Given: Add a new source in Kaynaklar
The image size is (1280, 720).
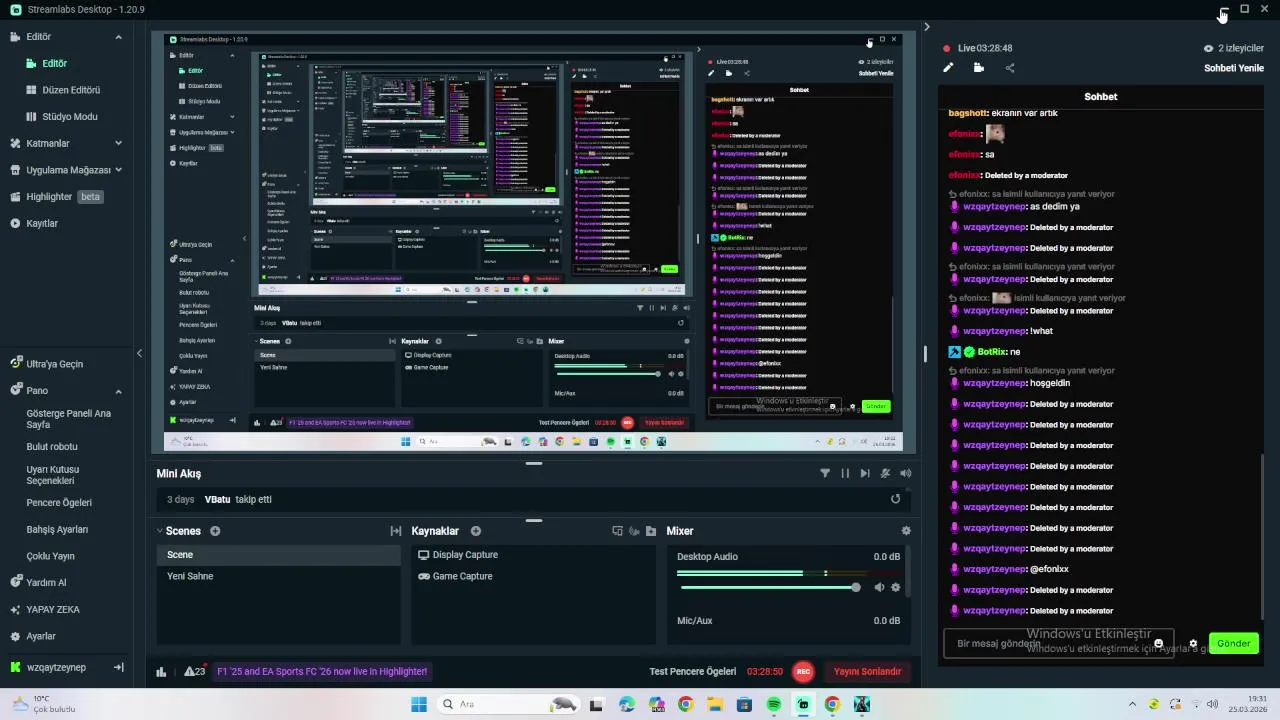Looking at the screenshot, I should point(476,531).
